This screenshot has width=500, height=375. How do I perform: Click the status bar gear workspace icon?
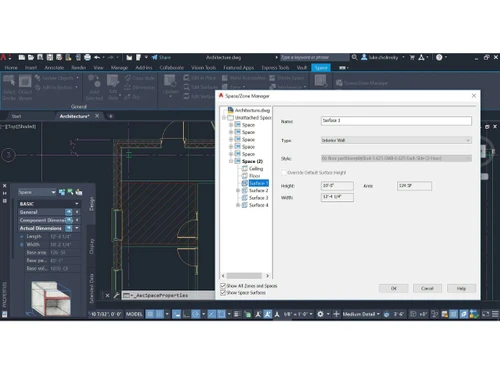click(320, 314)
